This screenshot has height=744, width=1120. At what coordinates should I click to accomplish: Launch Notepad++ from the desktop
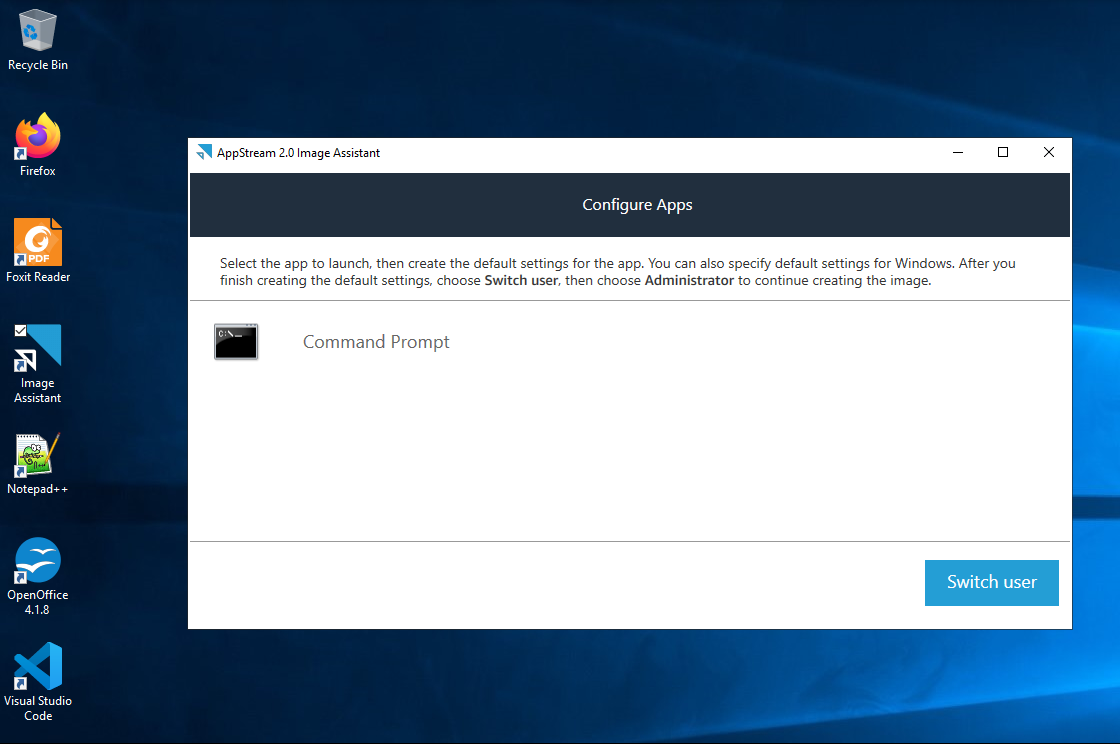pyautogui.click(x=37, y=457)
